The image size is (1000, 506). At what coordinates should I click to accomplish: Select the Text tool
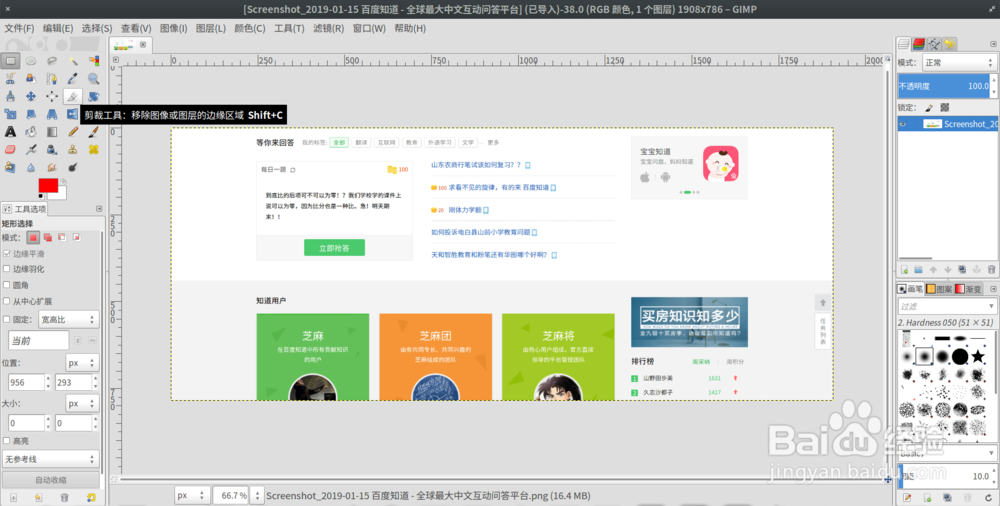(10, 132)
